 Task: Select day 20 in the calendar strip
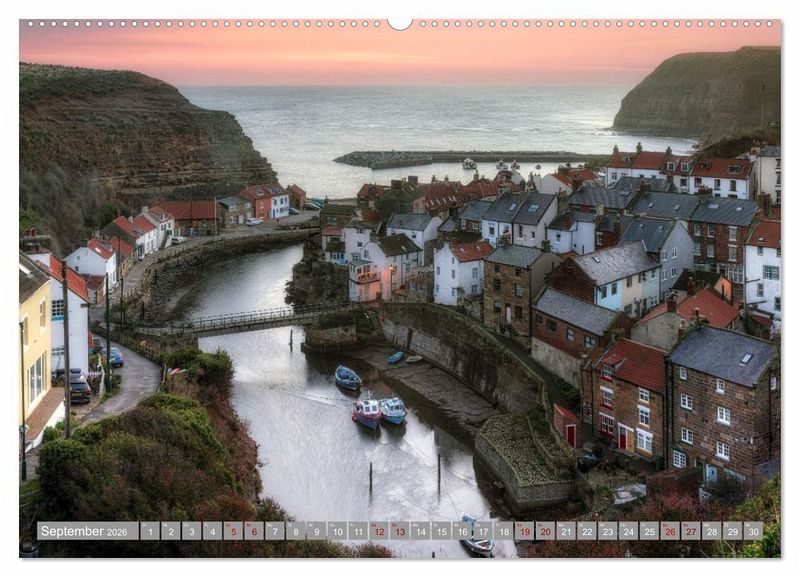point(545,531)
